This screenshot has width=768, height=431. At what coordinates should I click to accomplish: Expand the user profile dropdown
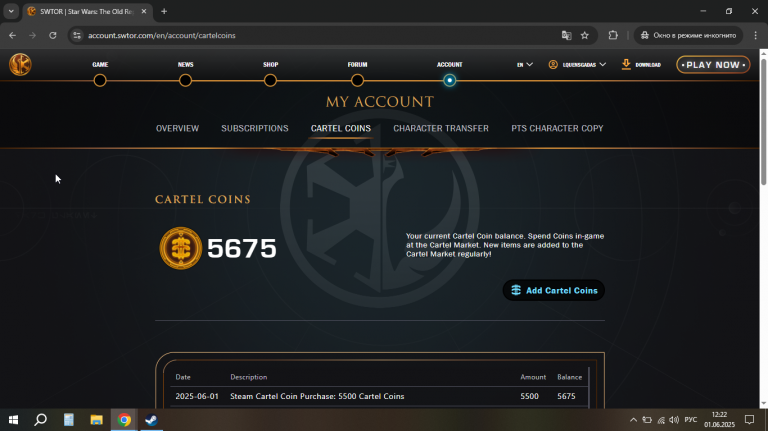(577, 65)
